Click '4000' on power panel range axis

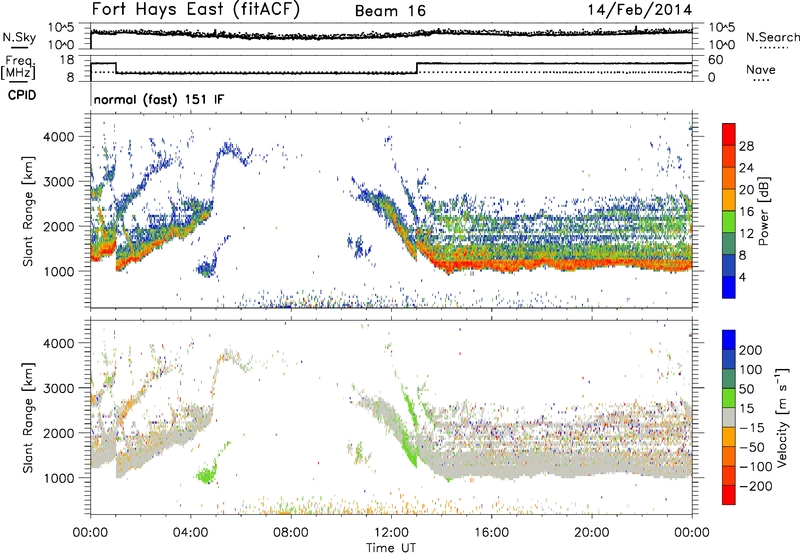(58, 137)
